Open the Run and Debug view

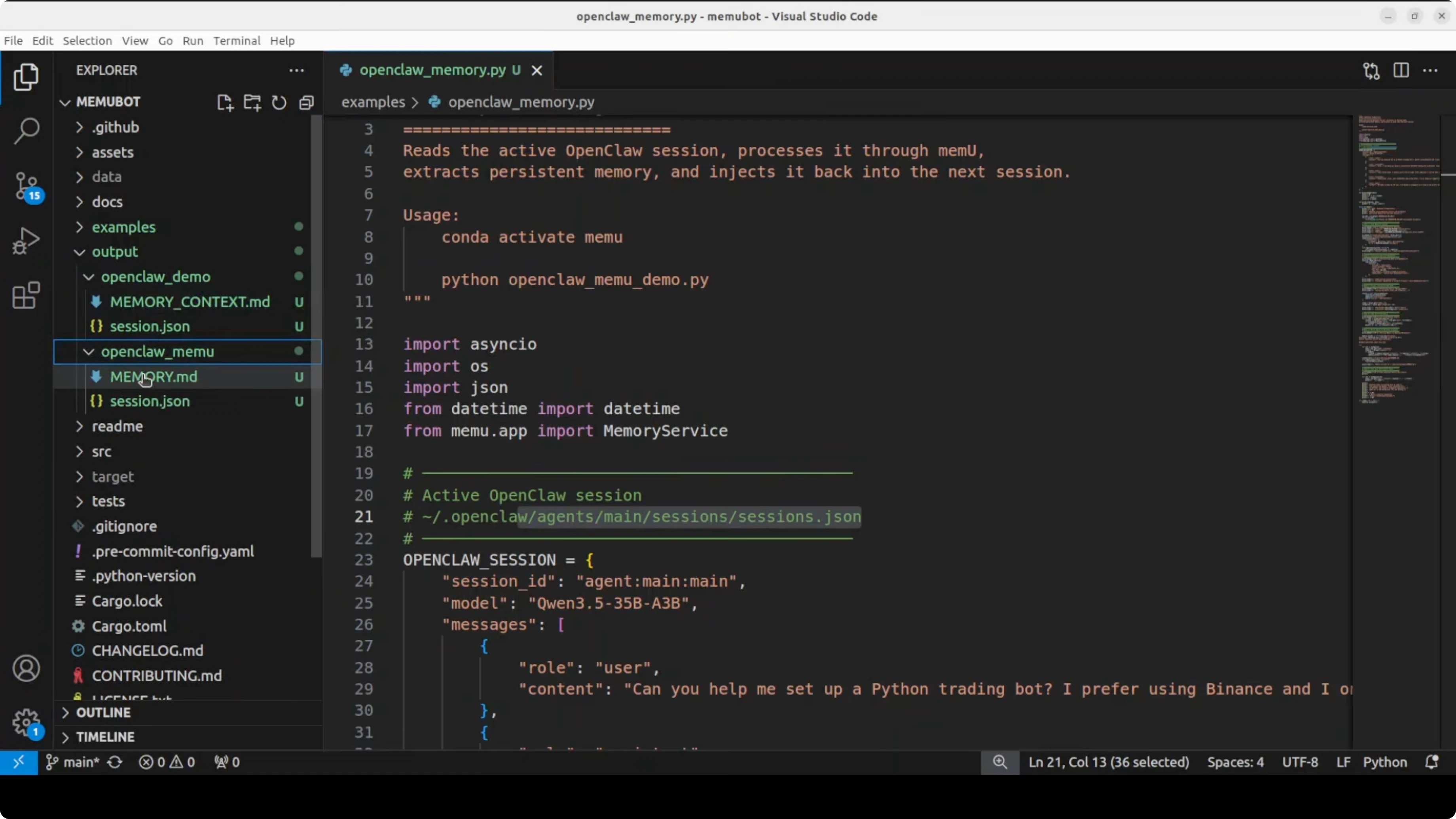click(x=26, y=241)
